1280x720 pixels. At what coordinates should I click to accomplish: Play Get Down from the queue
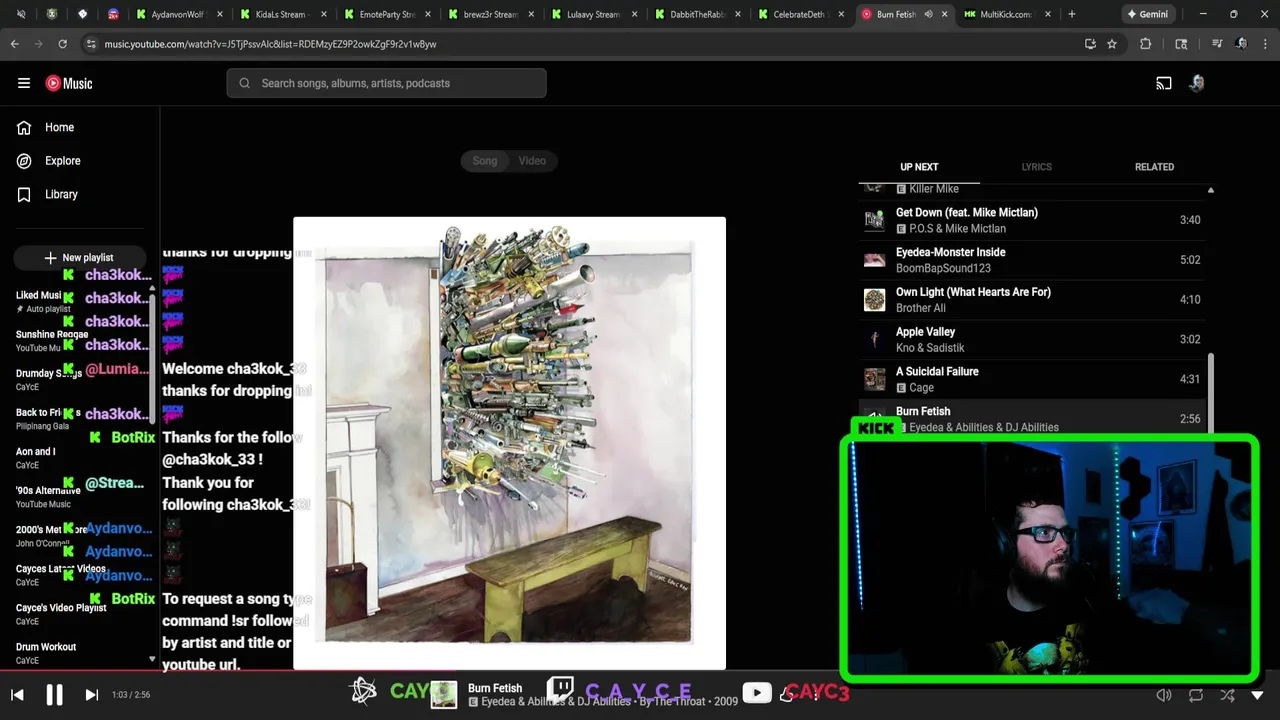pos(1032,220)
